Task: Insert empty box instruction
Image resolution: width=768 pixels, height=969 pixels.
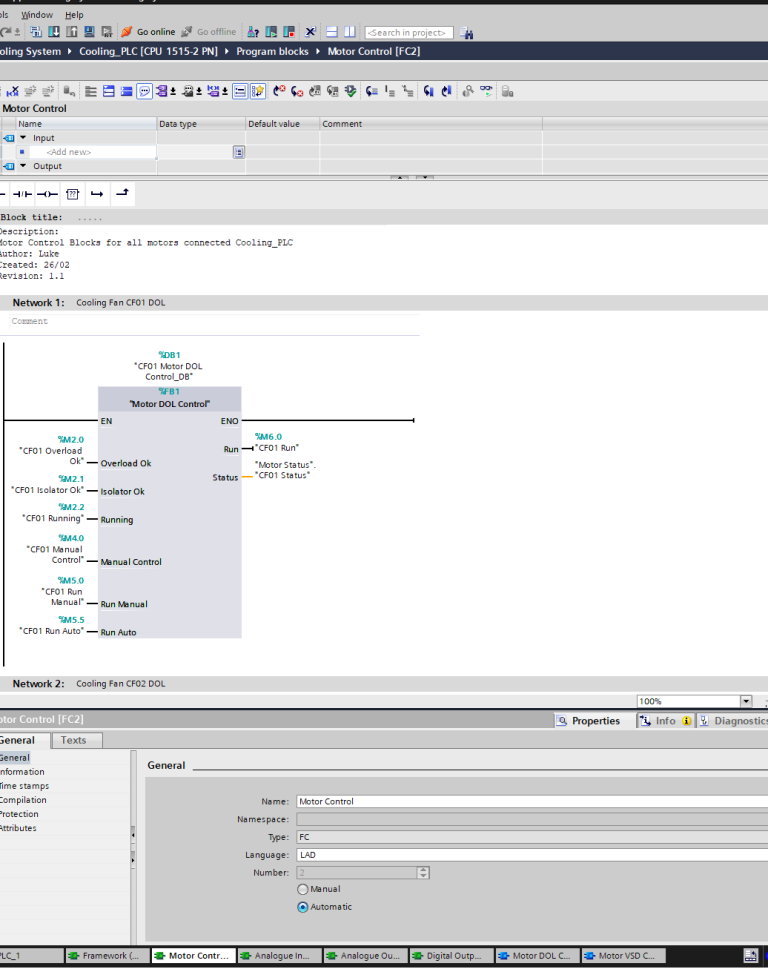Action: point(72,194)
